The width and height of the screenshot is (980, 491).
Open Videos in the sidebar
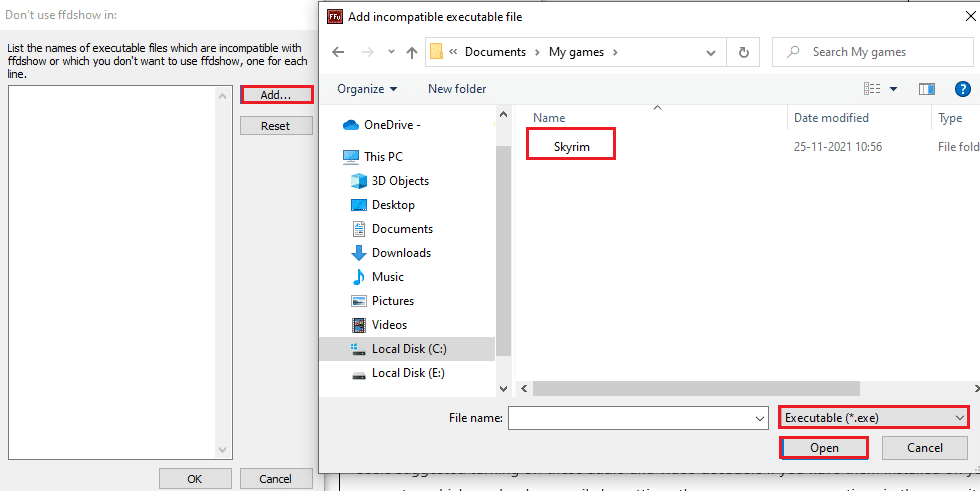point(379,325)
